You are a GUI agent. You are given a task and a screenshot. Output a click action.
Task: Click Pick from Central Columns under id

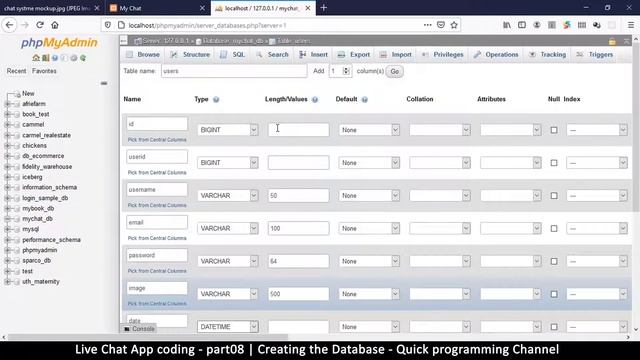tap(157, 140)
